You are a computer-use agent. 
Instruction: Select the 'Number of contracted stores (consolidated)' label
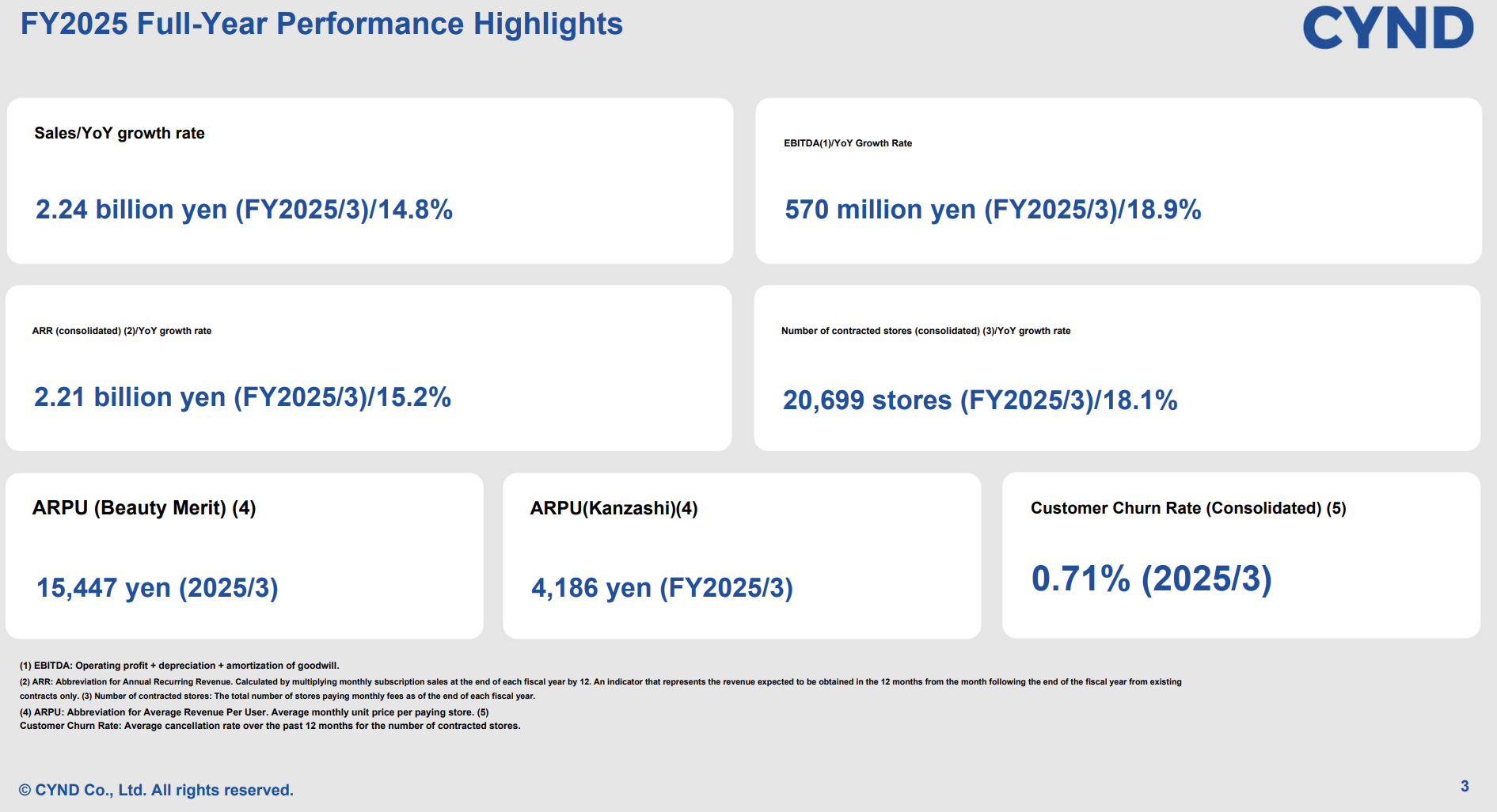pyautogui.click(x=925, y=331)
